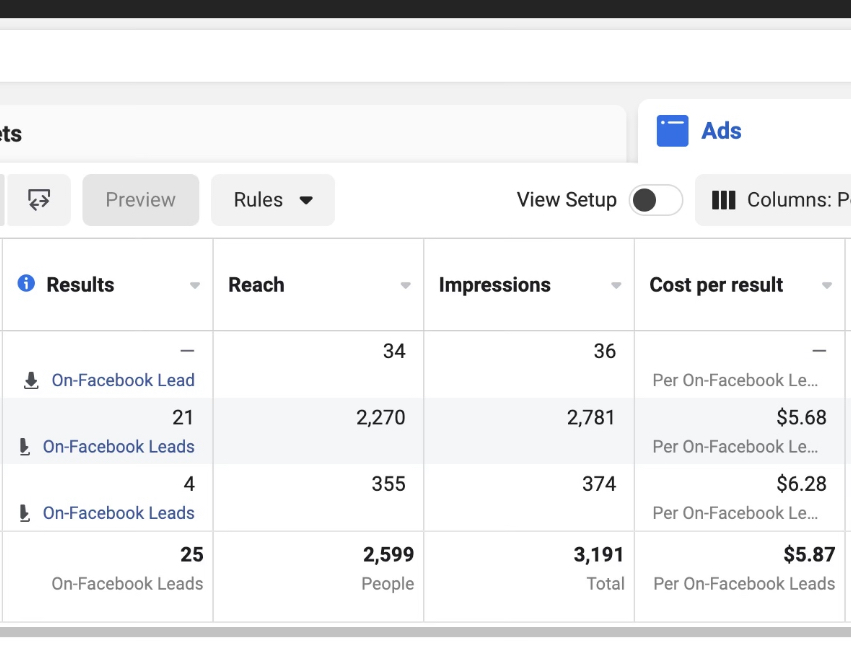This screenshot has width=851, height=650.
Task: Click the Results info icon
Action: [x=26, y=284]
